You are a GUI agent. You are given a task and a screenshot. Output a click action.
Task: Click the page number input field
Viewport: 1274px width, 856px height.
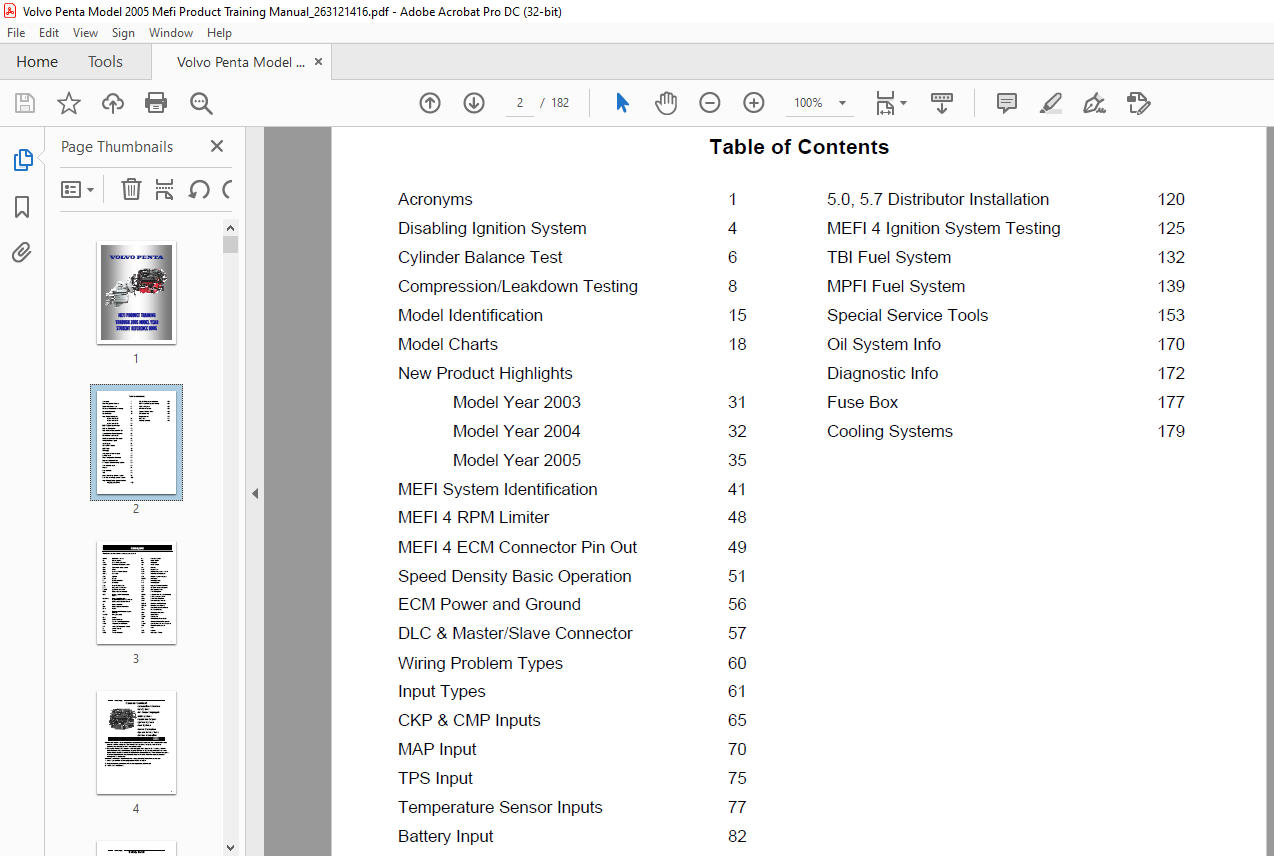(519, 103)
